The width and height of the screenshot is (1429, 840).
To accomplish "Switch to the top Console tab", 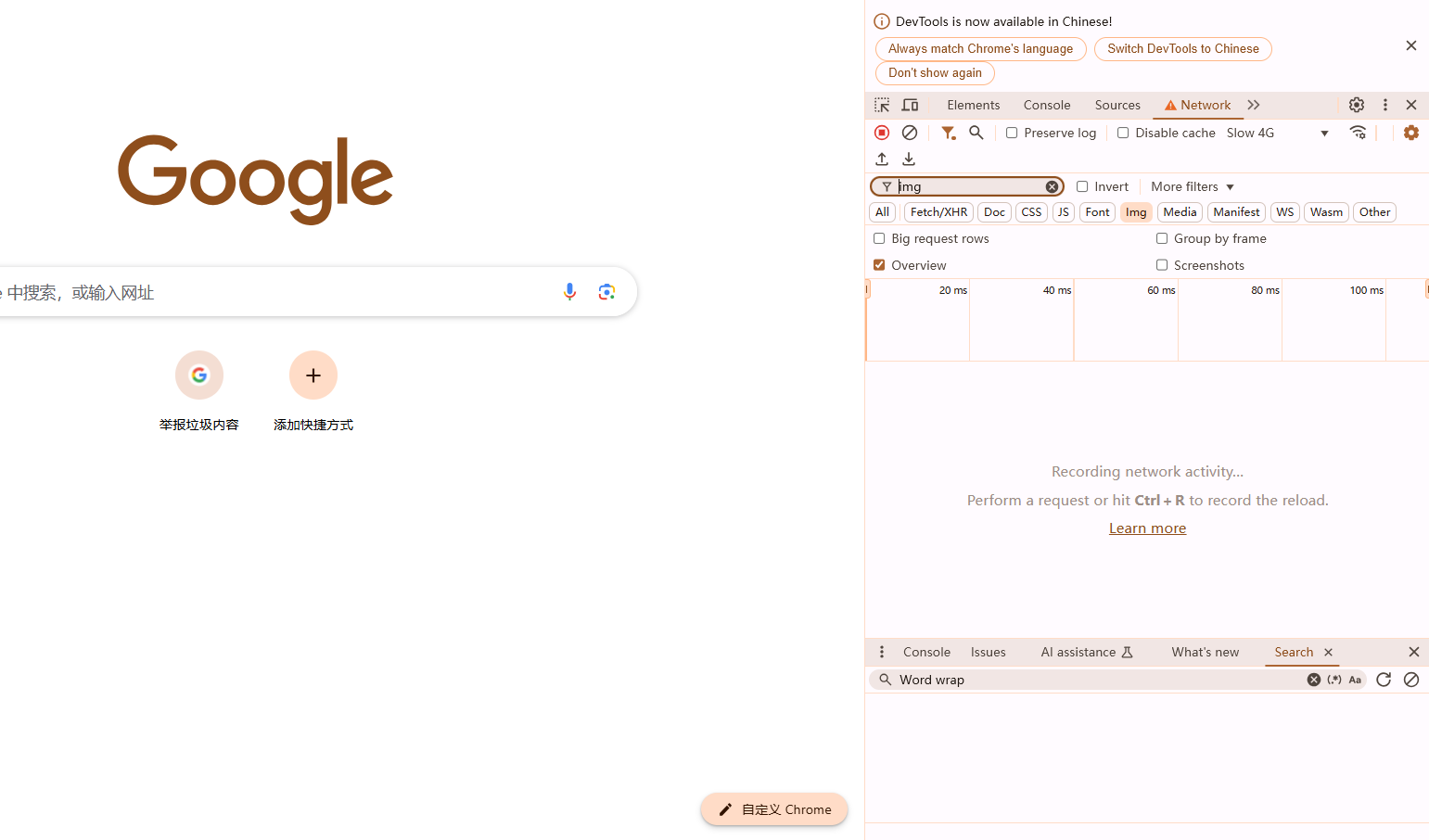I will tap(1047, 105).
